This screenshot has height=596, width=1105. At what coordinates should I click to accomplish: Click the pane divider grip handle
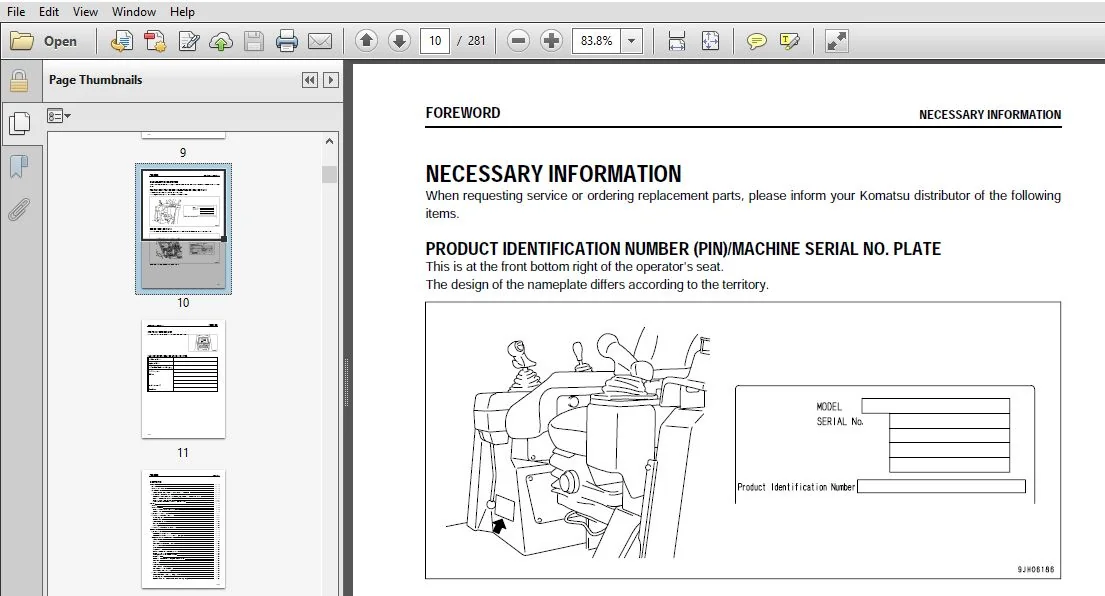(347, 383)
